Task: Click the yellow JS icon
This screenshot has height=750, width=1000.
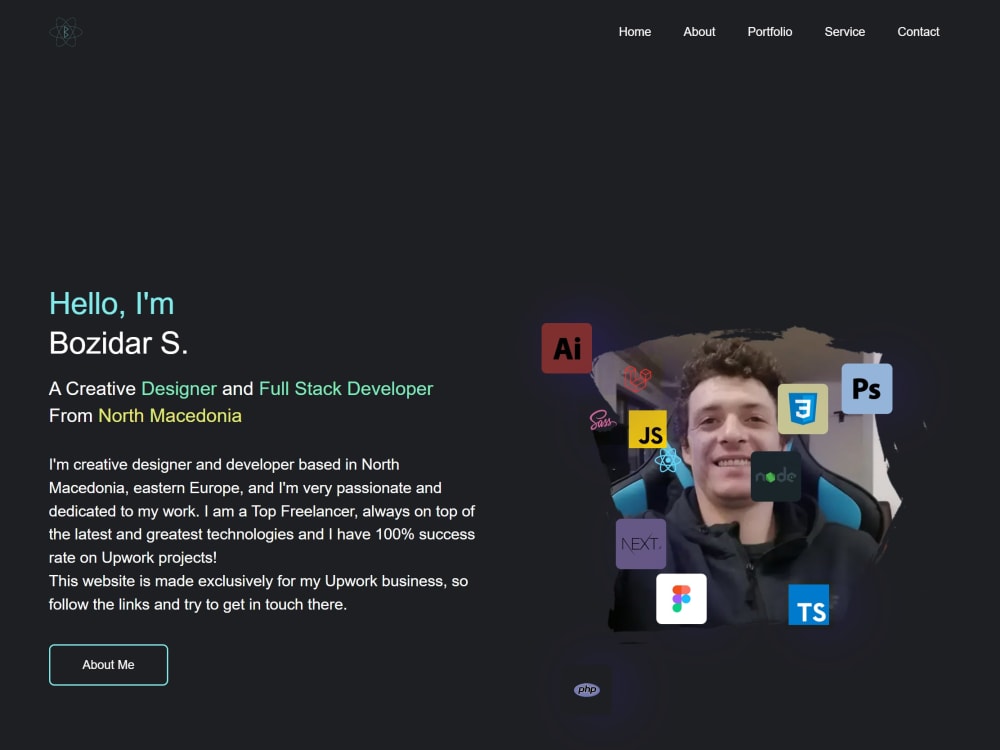Action: pyautogui.click(x=647, y=430)
